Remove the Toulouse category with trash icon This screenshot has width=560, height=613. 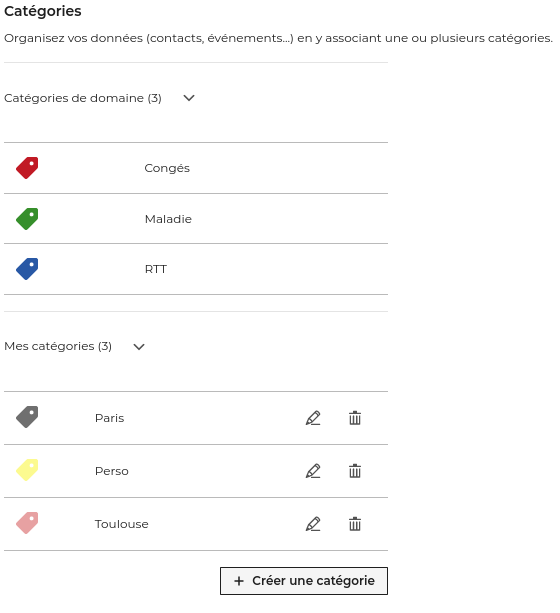pos(355,524)
